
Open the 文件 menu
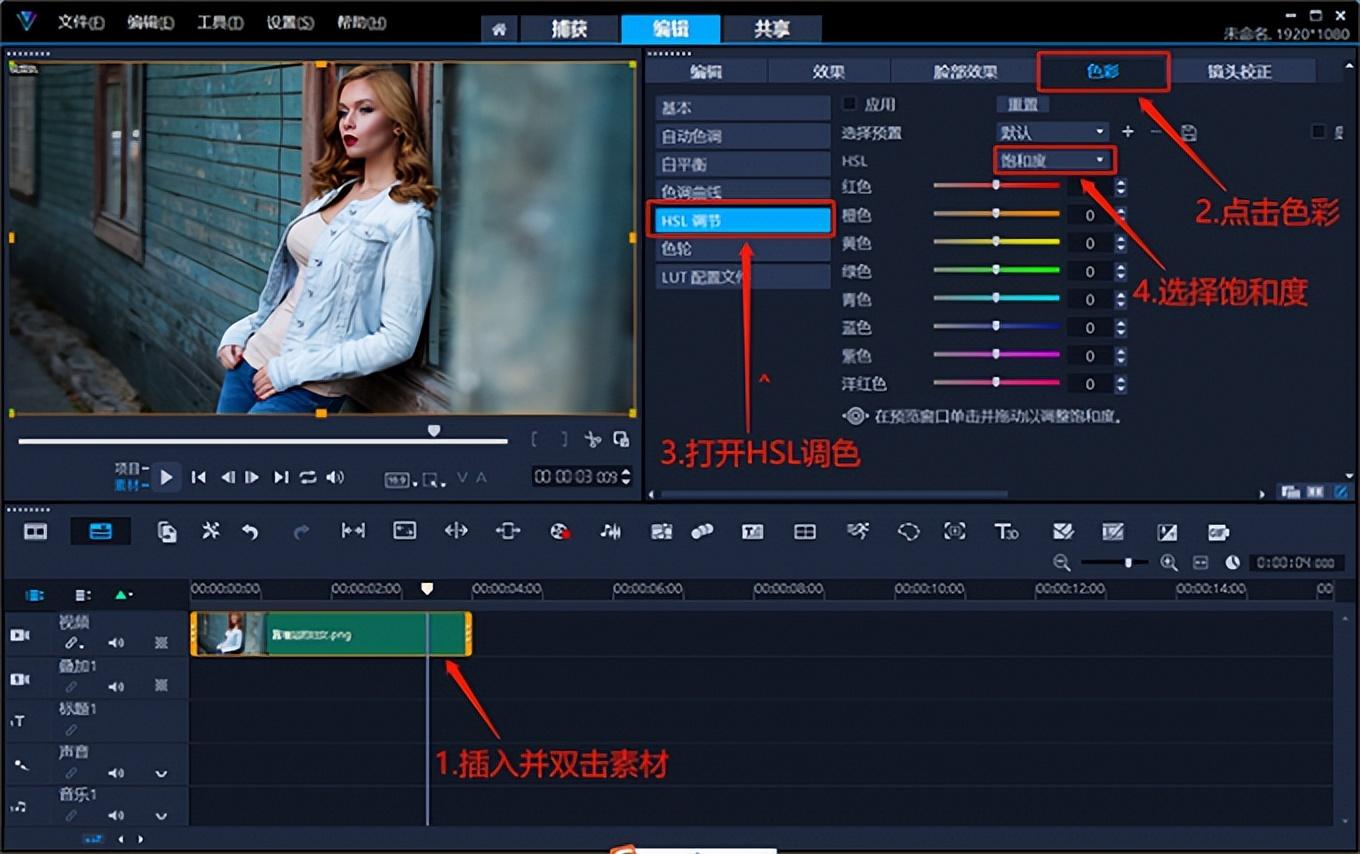point(80,22)
